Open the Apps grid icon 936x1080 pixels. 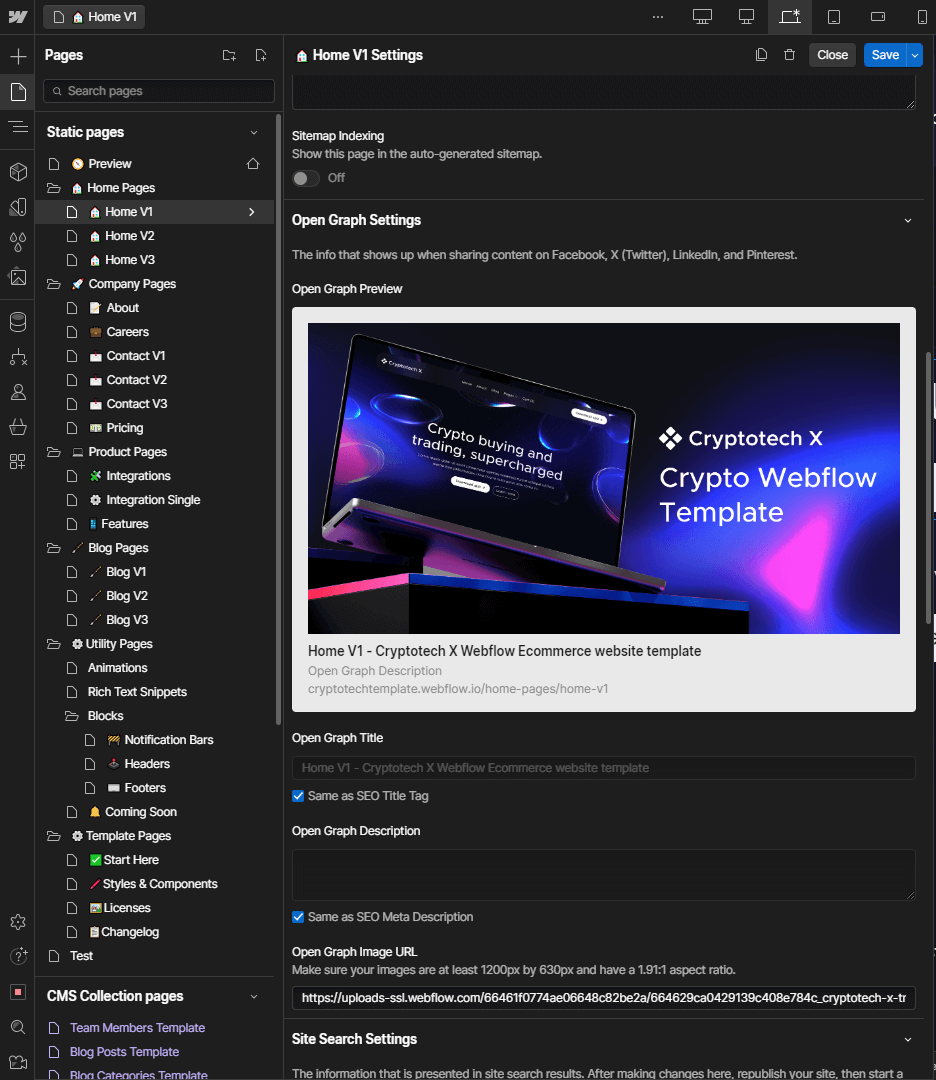(18, 461)
